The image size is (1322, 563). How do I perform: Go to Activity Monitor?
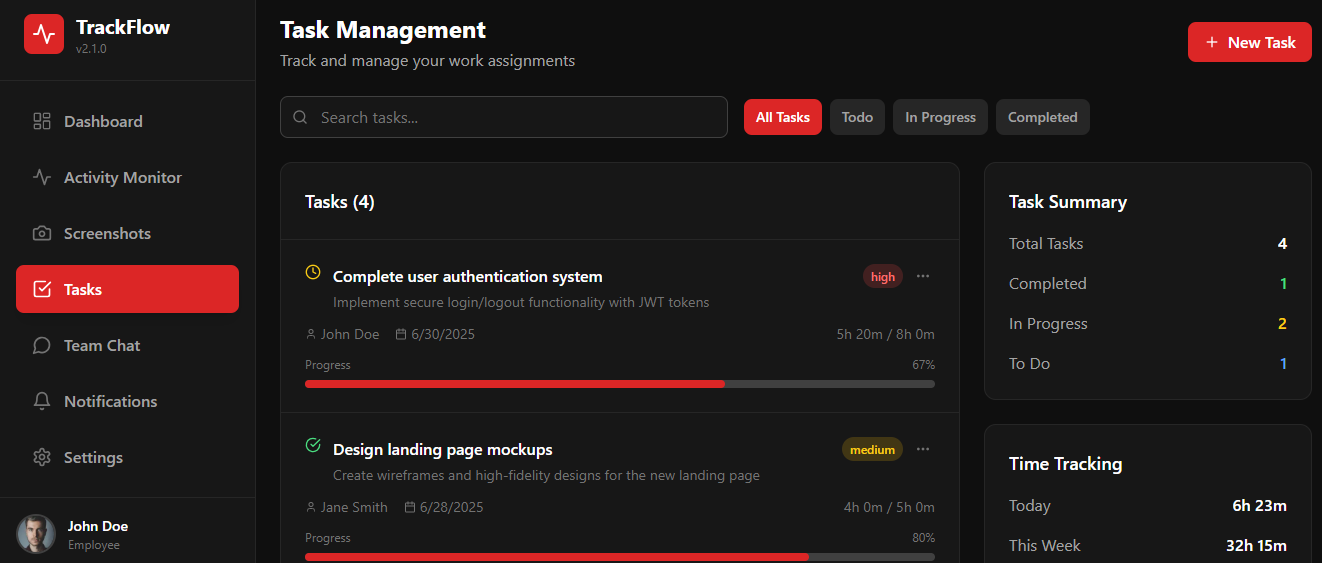[x=127, y=177]
